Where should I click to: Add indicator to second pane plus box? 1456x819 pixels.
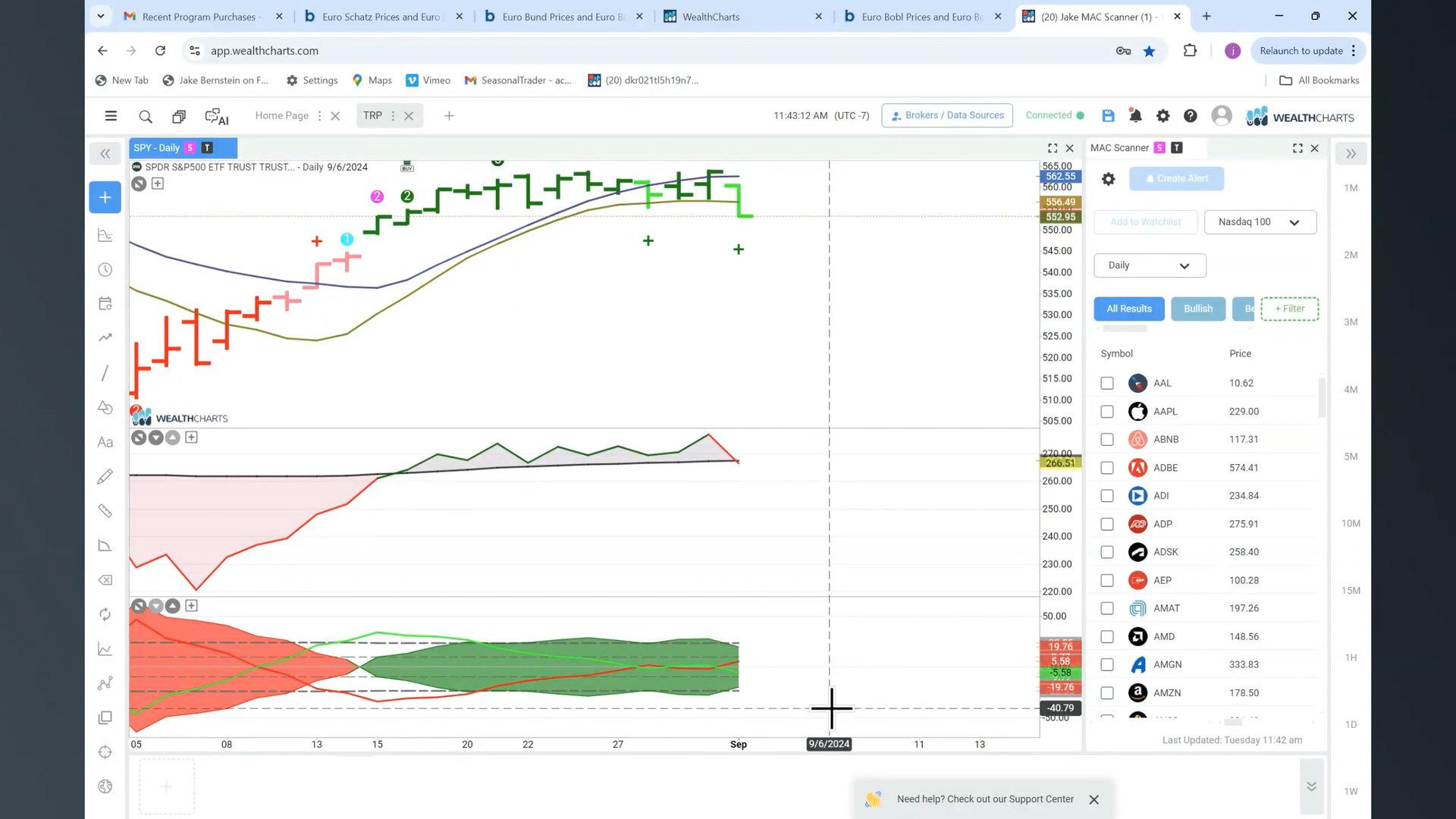[x=191, y=438]
